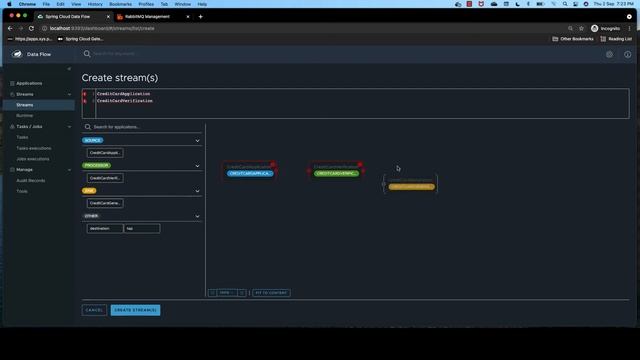This screenshot has height=360, width=640.
Task: Click the applications search magnifier icon
Action: 88,127
